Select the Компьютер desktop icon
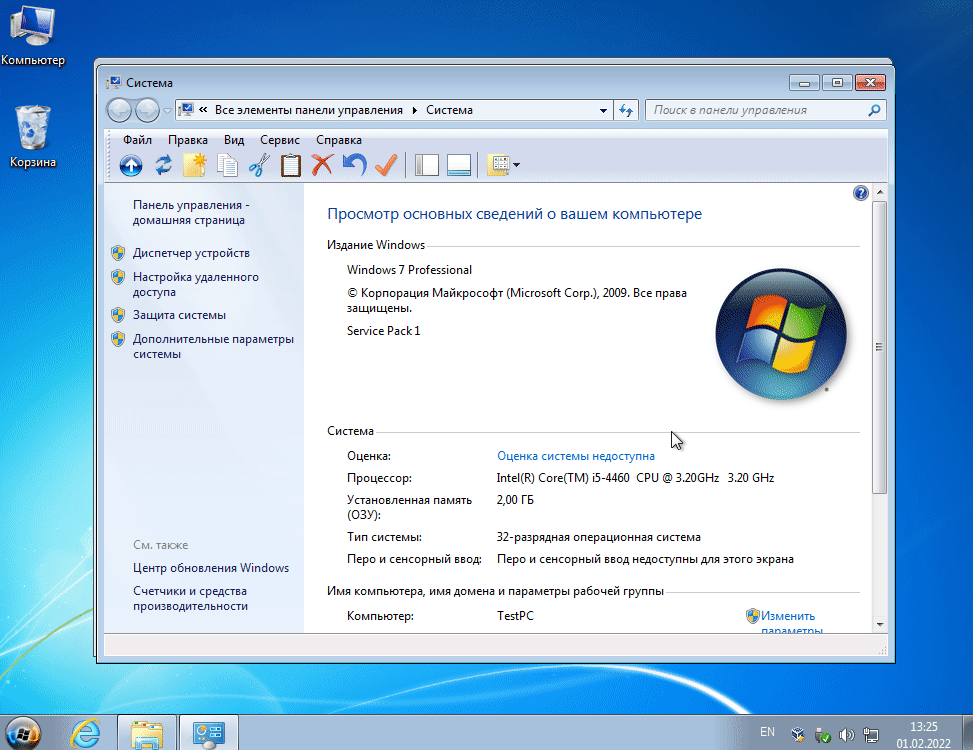 33,35
